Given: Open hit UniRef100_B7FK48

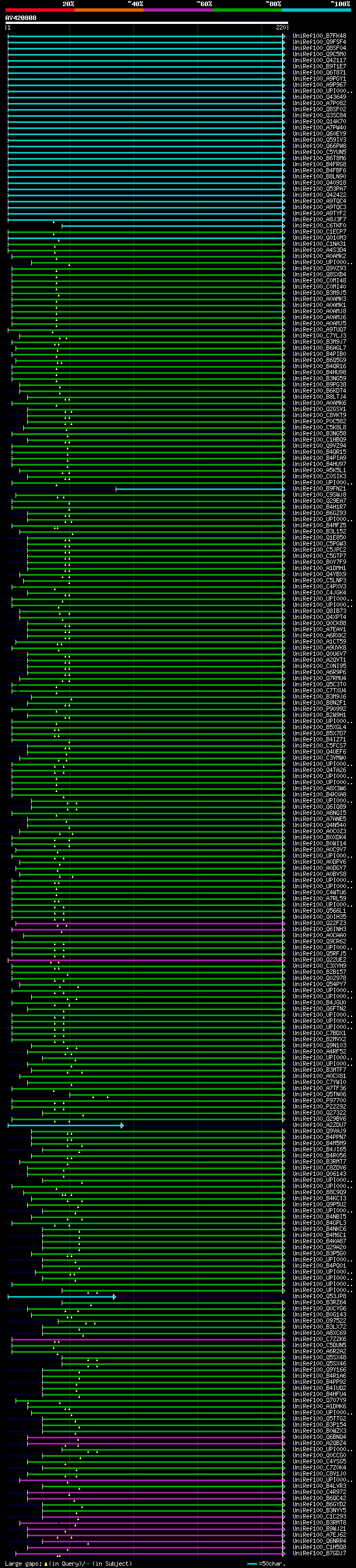Looking at the screenshot, I should point(319,36).
